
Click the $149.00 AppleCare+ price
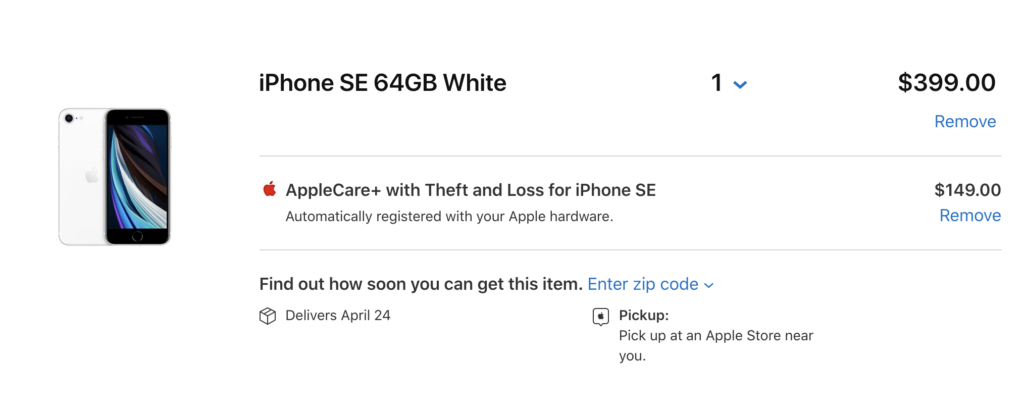coord(967,190)
